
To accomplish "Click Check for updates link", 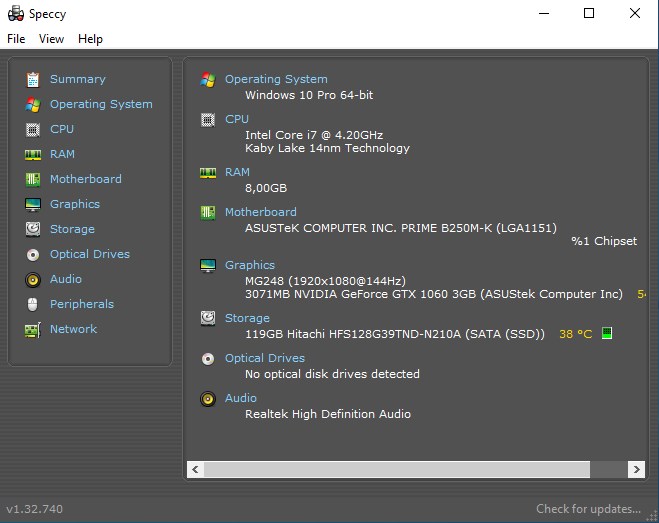I will point(588,509).
